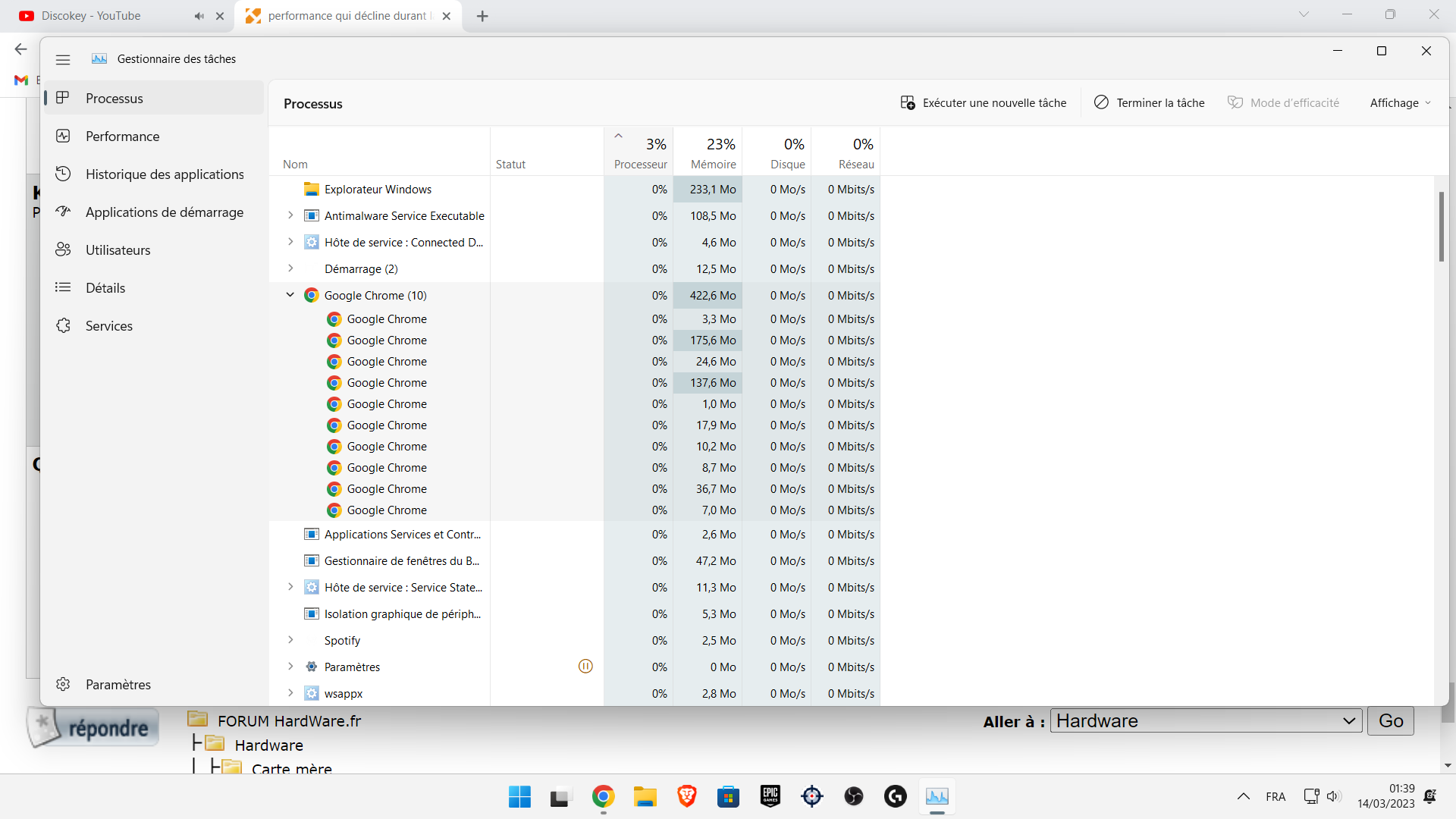This screenshot has width=1456, height=819.
Task: Select Chrome subprocess using 36,7 Mo
Action: coord(574,489)
